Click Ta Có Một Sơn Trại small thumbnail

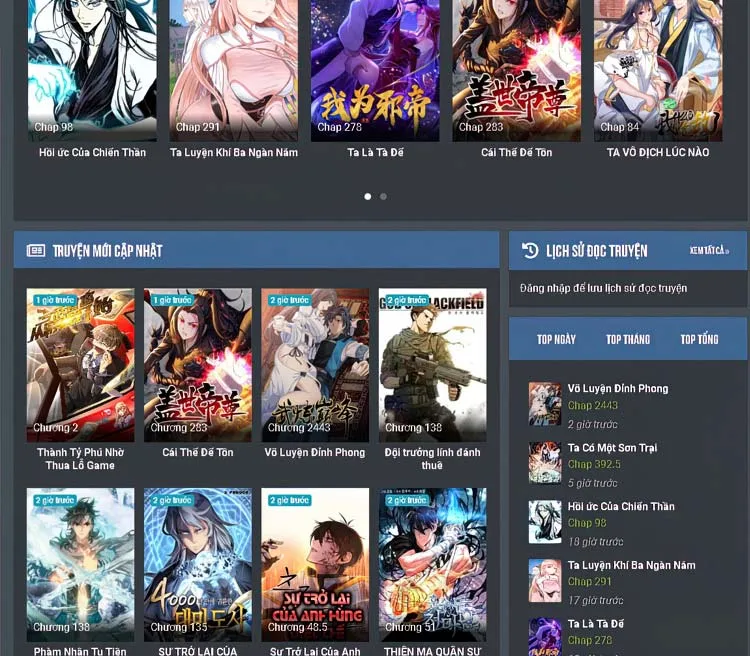(545, 463)
